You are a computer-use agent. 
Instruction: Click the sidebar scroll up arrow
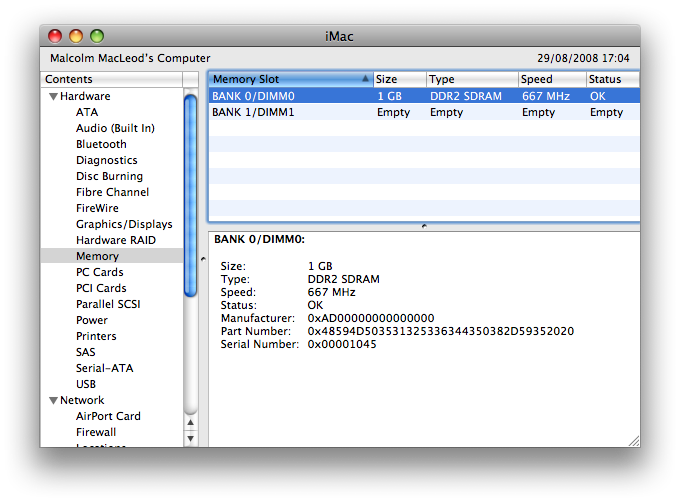tap(190, 422)
